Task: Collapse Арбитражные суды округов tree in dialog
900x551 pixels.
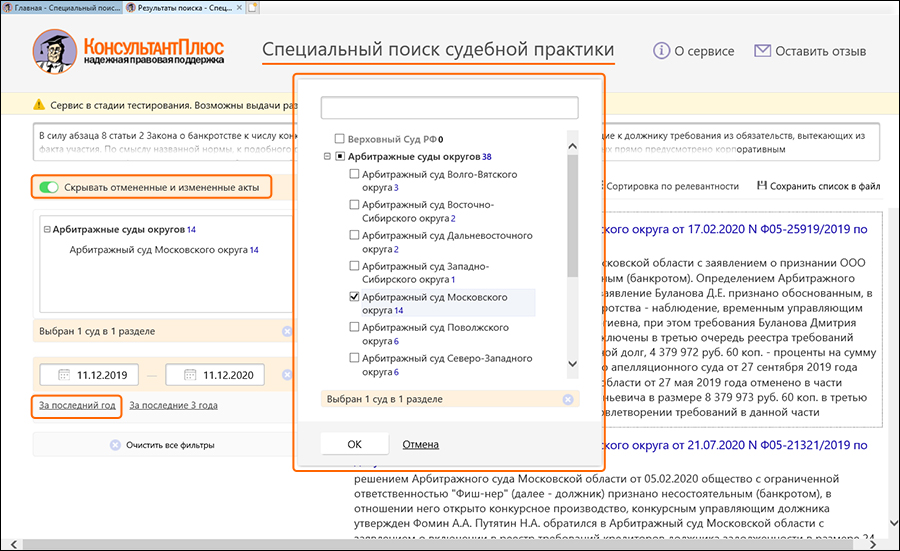Action: 327,158
